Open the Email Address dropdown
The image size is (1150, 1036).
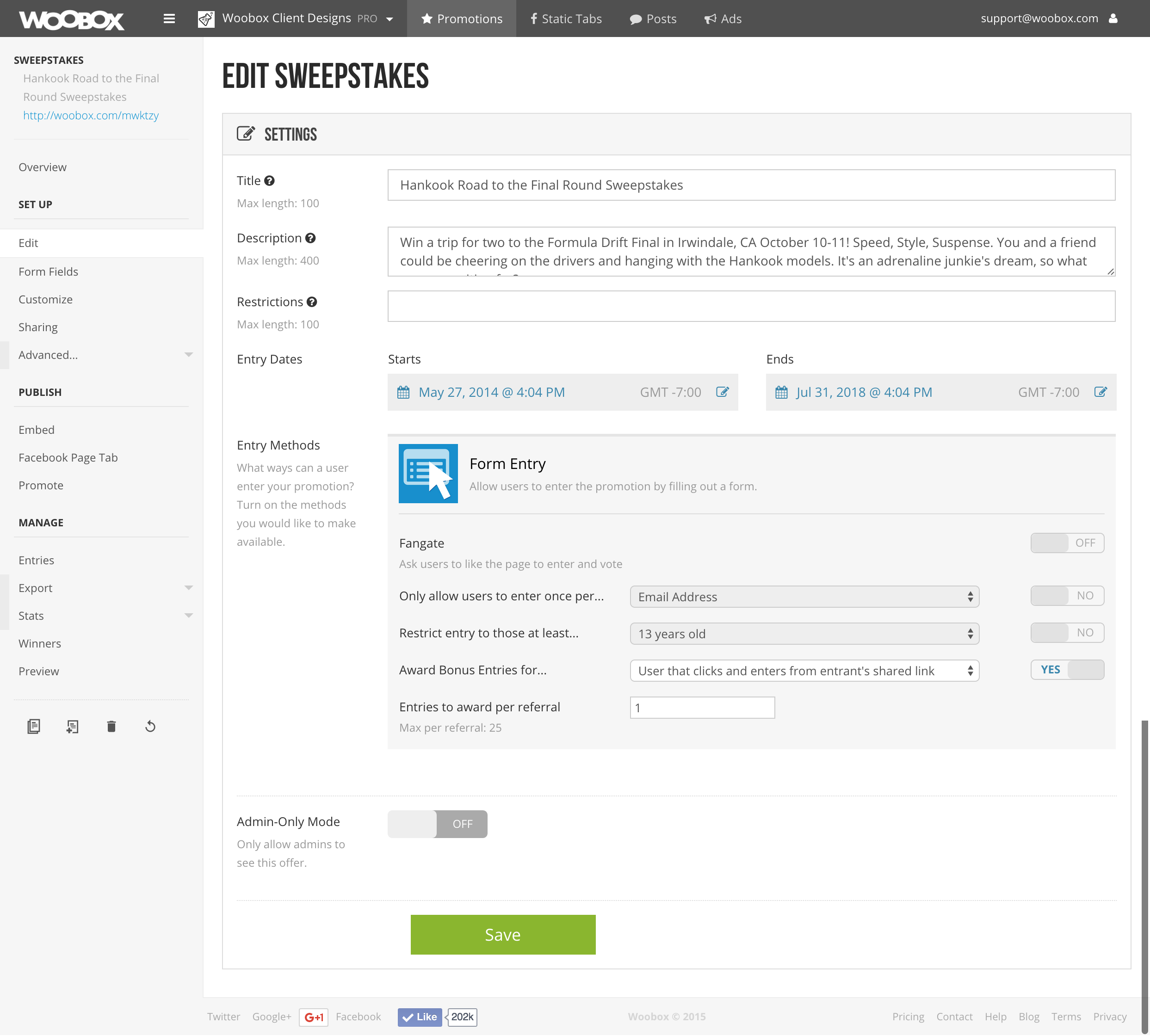pos(804,597)
